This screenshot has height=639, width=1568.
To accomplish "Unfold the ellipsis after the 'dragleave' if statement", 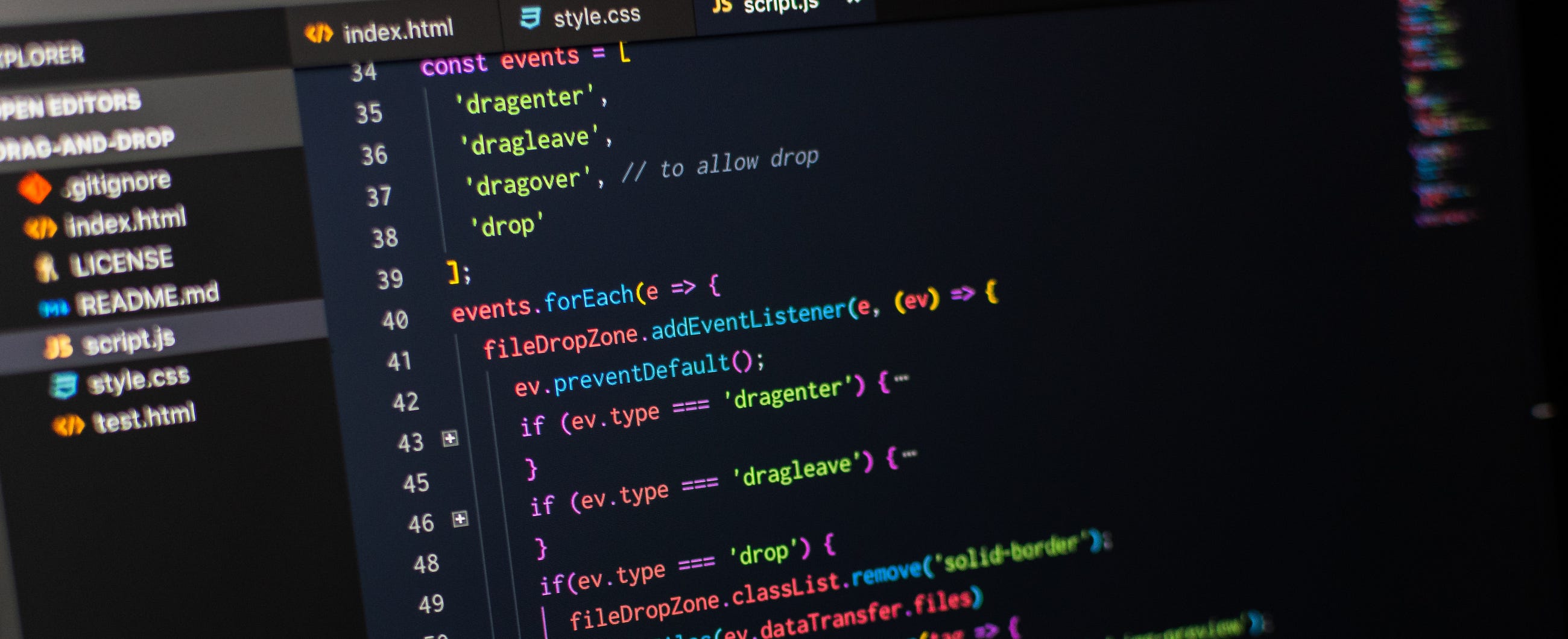I will pyautogui.click(x=909, y=453).
